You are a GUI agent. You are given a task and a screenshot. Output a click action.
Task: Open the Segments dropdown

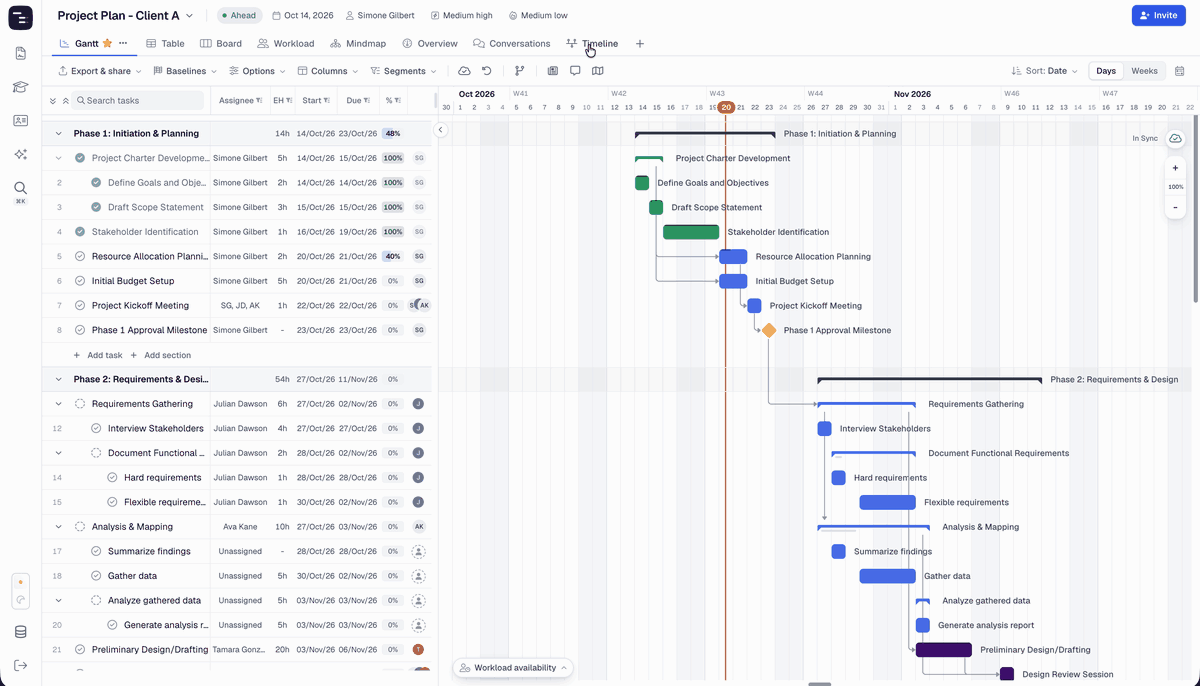pyautogui.click(x=404, y=71)
